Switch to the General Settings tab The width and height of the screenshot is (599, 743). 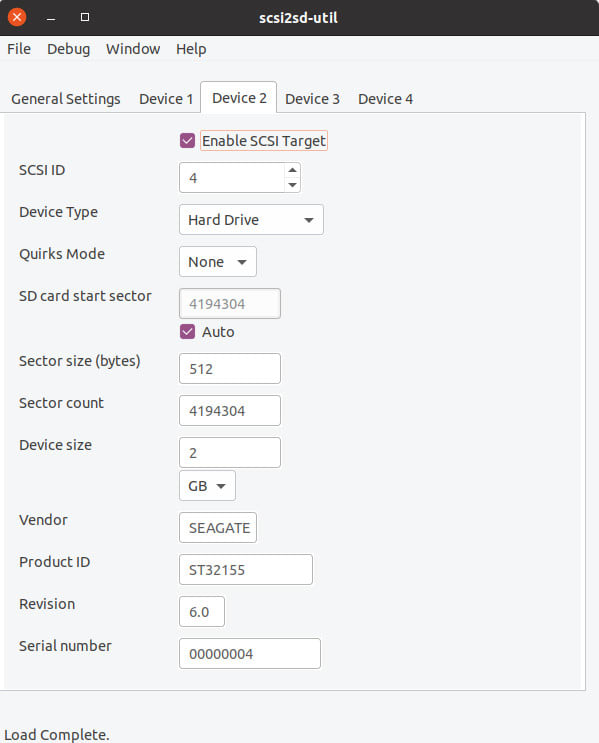point(66,99)
